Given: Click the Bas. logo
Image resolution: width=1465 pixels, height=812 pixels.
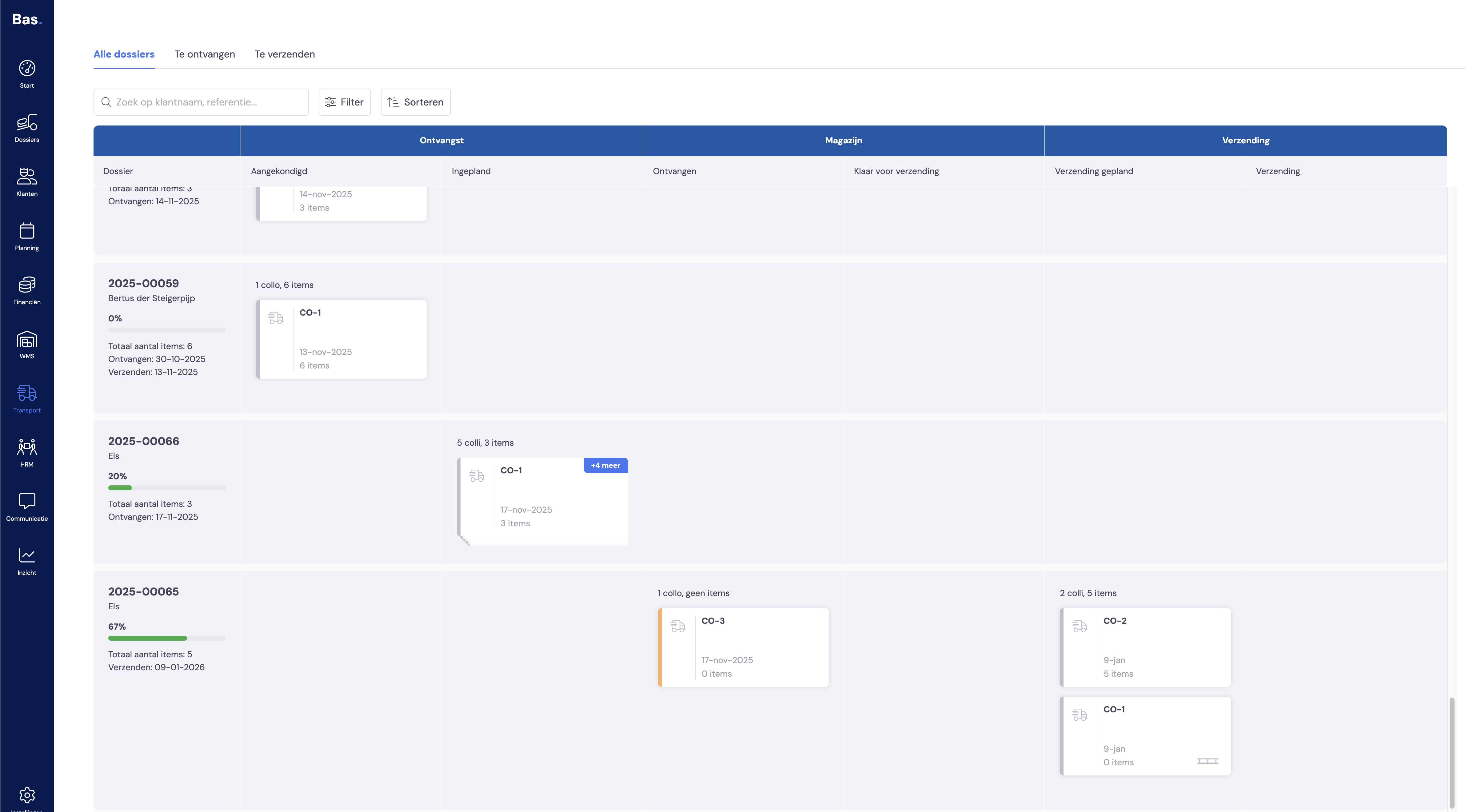Looking at the screenshot, I should pyautogui.click(x=27, y=19).
